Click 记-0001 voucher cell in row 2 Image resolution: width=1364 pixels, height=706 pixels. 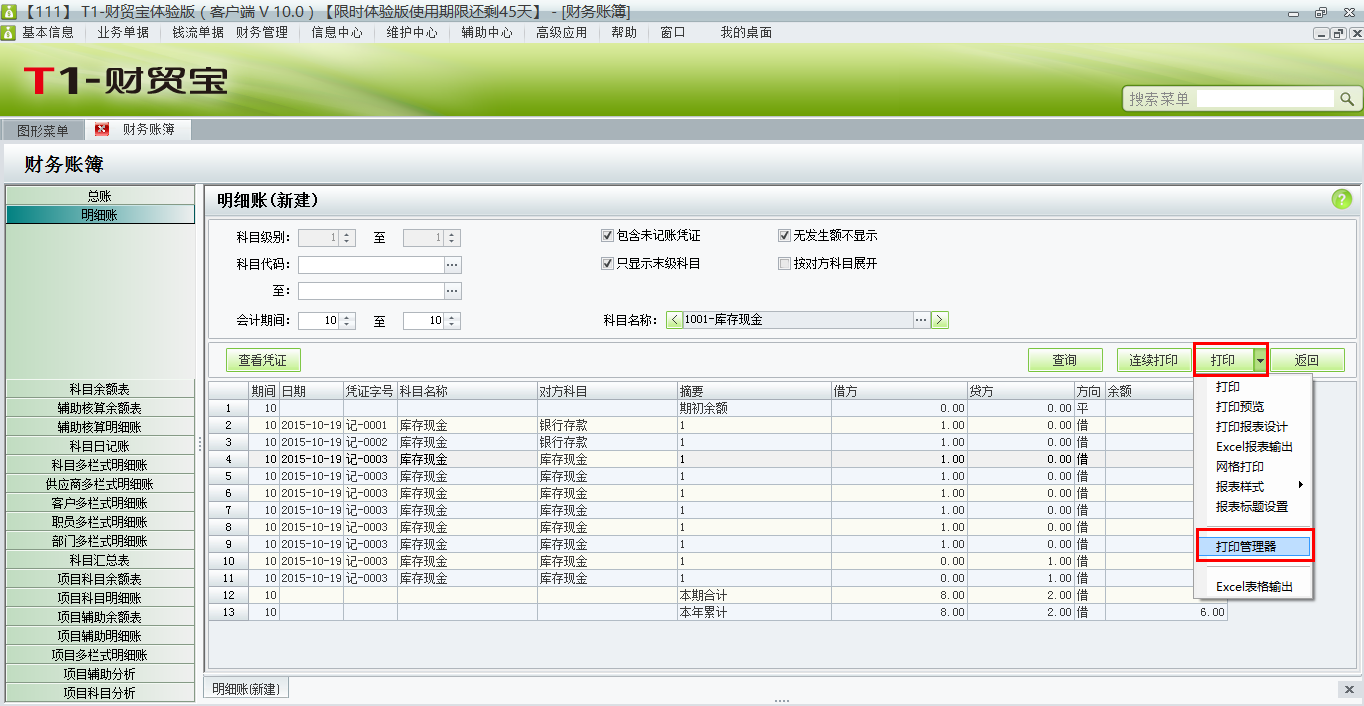(370, 425)
